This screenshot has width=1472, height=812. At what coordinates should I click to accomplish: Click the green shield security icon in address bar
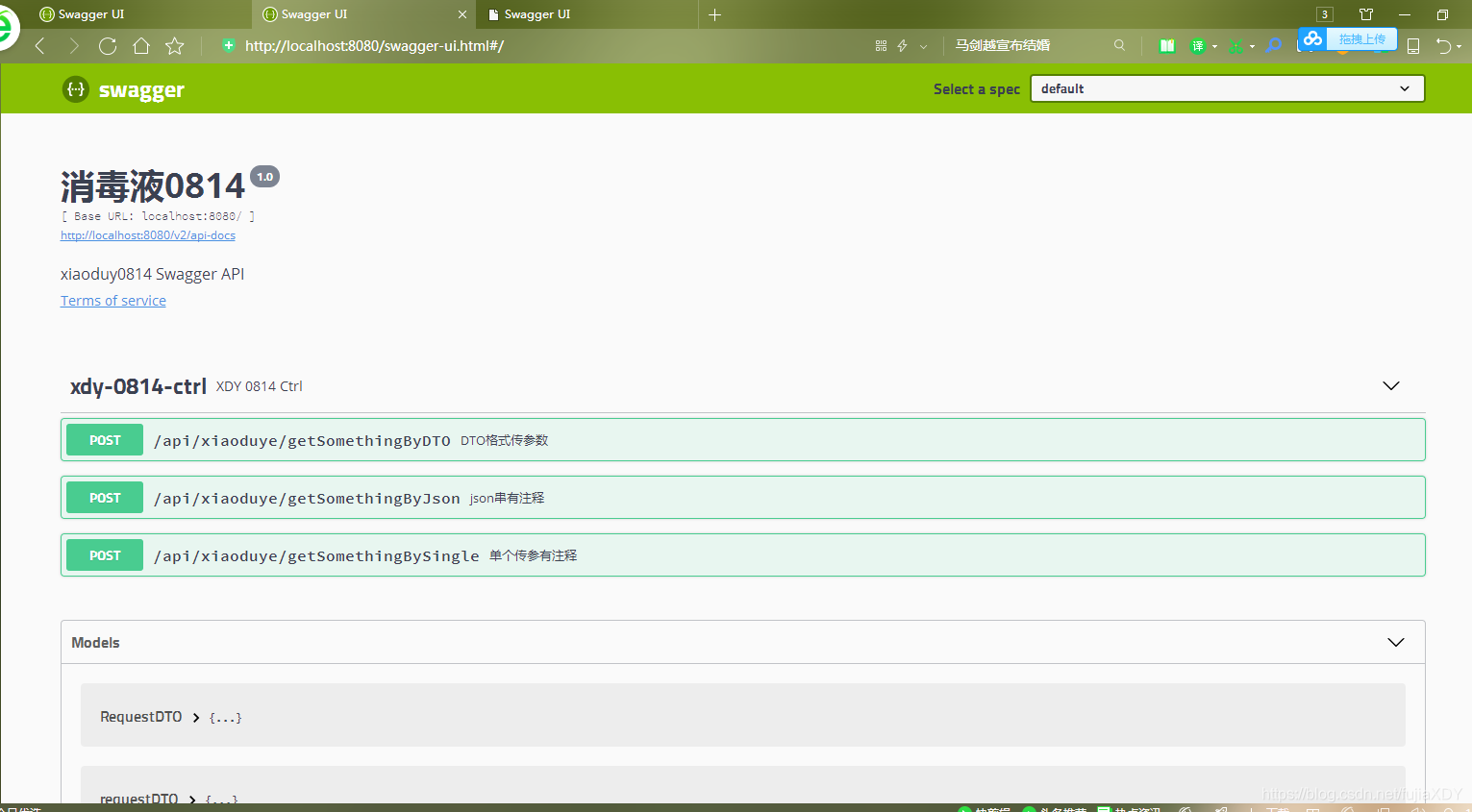click(x=229, y=45)
